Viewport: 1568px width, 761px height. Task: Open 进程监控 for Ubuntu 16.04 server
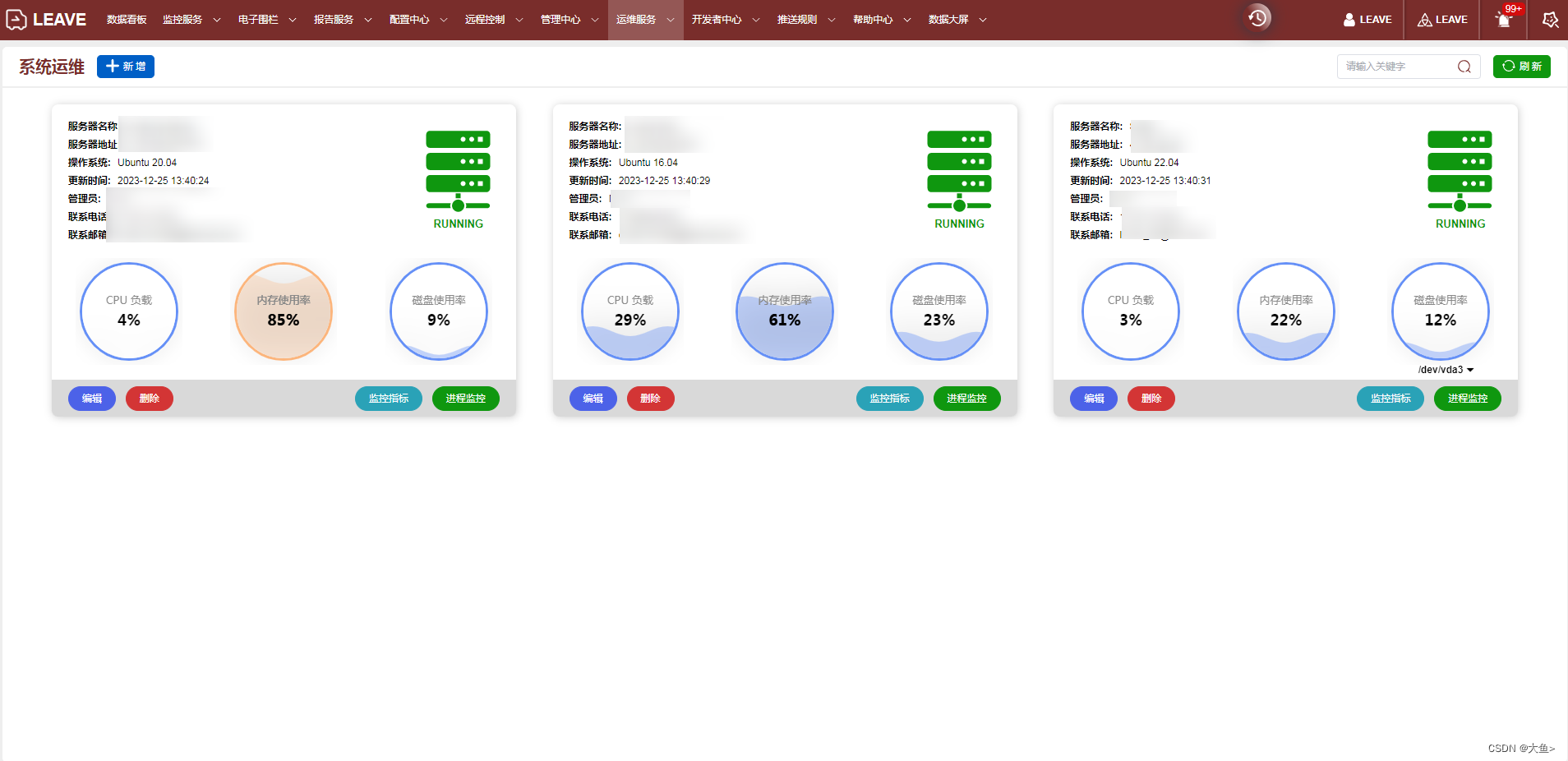(x=967, y=399)
